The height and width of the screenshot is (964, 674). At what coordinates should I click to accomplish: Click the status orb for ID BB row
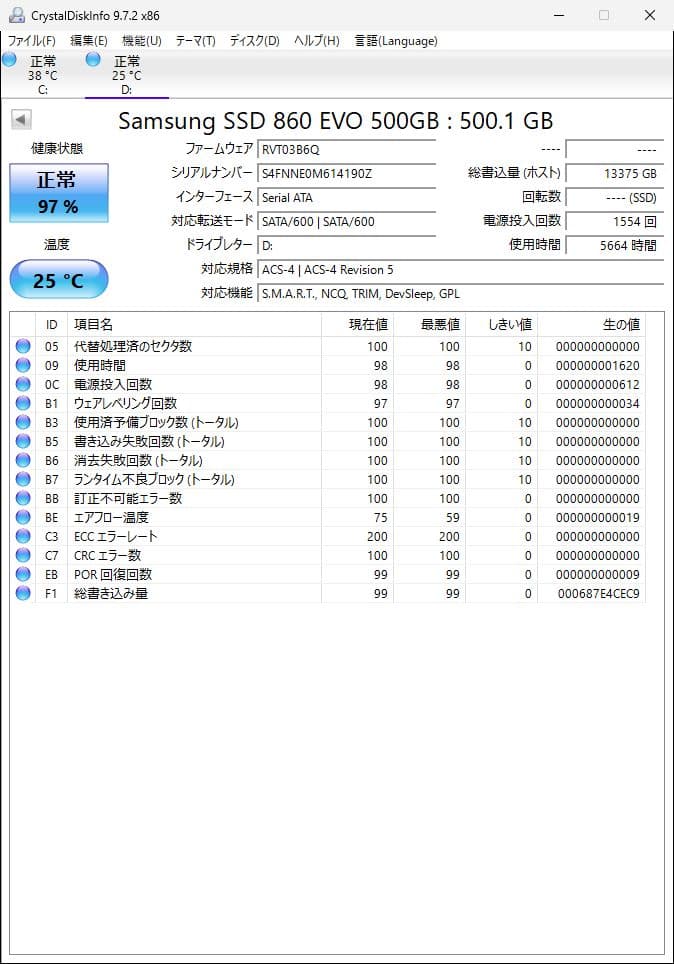point(23,498)
